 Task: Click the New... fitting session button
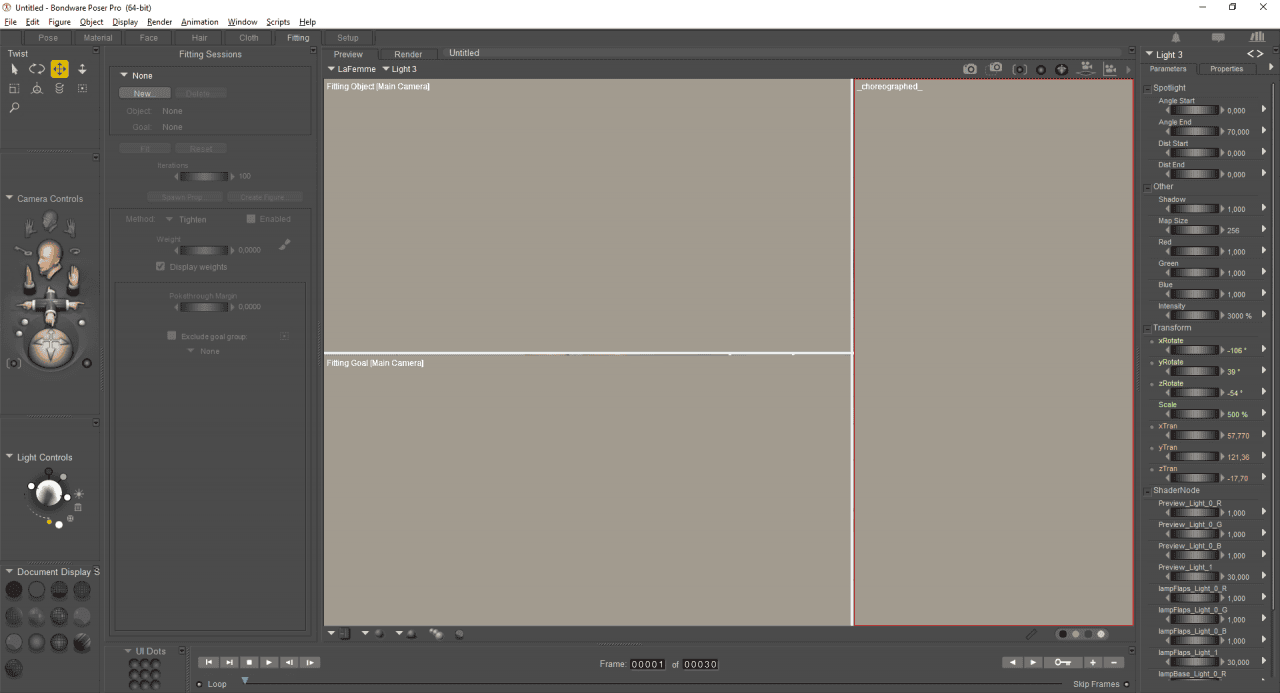(x=144, y=92)
